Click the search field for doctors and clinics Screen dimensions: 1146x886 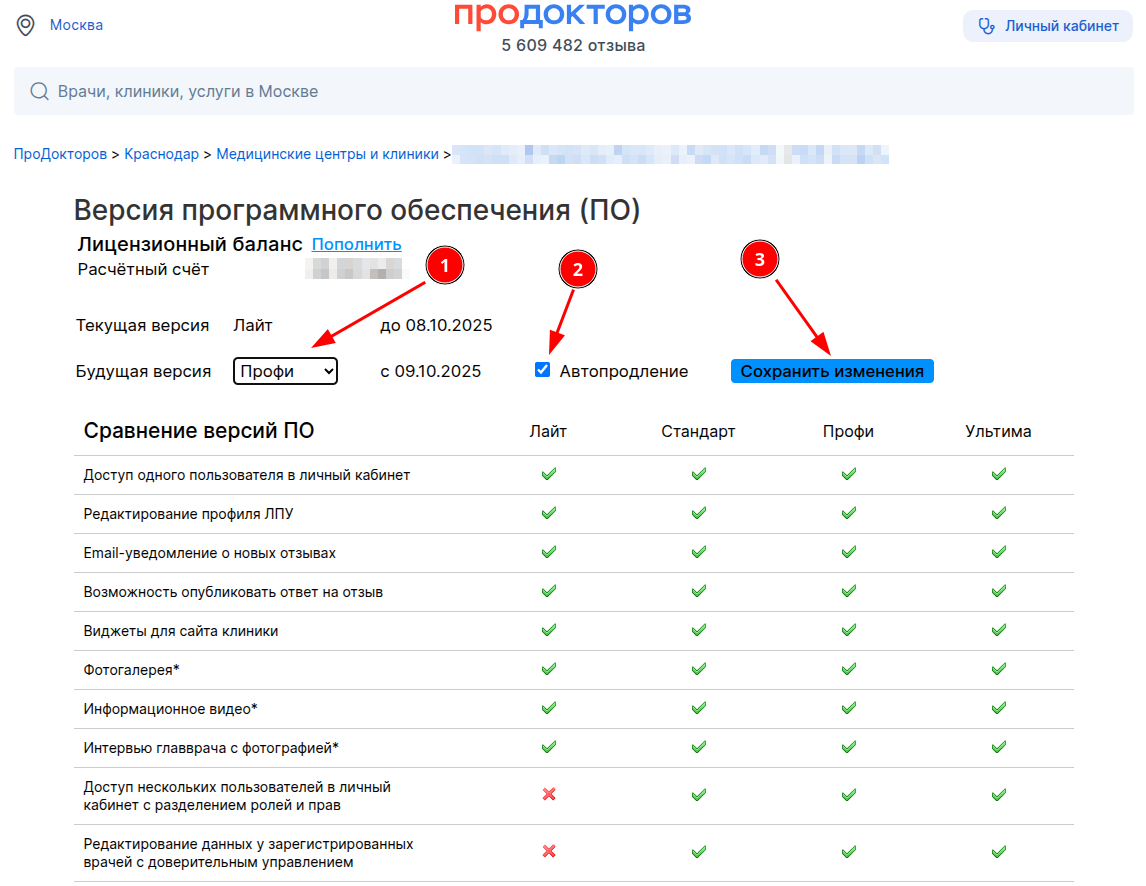point(572,92)
